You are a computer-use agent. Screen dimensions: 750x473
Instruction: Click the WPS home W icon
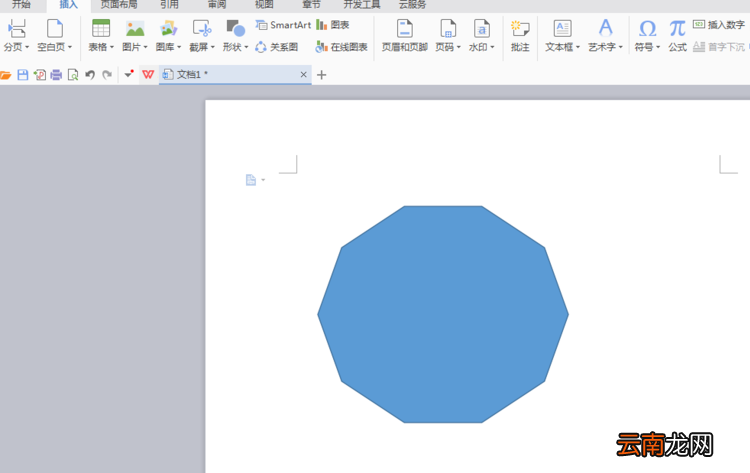pos(148,75)
